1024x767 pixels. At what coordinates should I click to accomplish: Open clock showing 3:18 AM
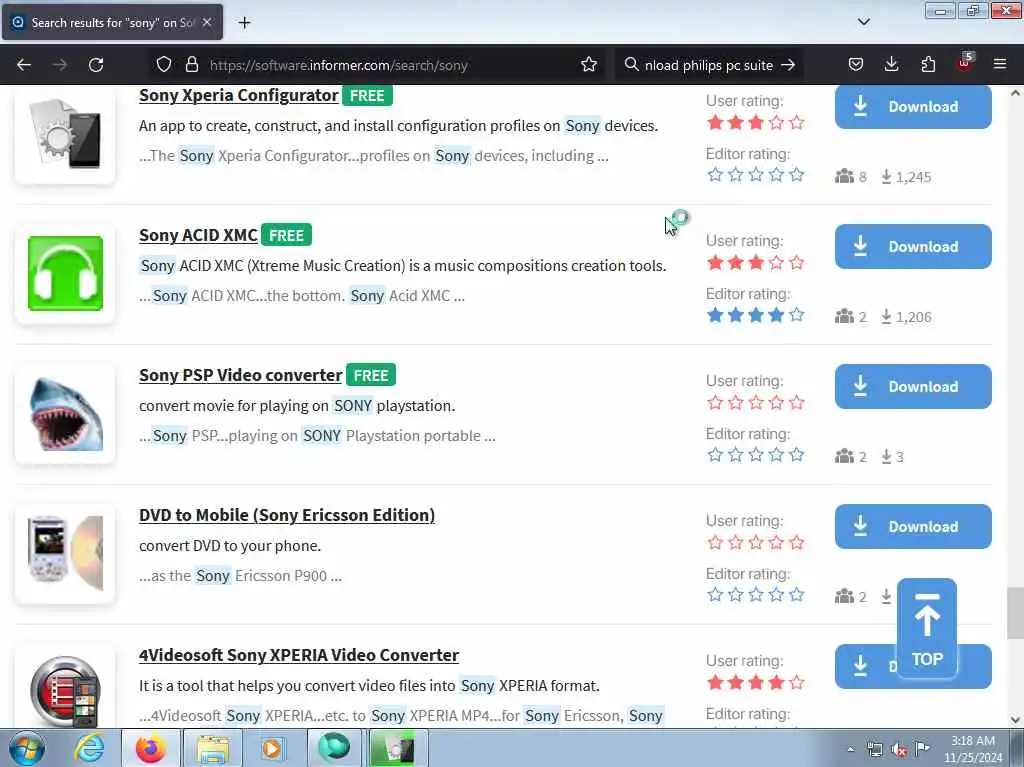[972, 749]
